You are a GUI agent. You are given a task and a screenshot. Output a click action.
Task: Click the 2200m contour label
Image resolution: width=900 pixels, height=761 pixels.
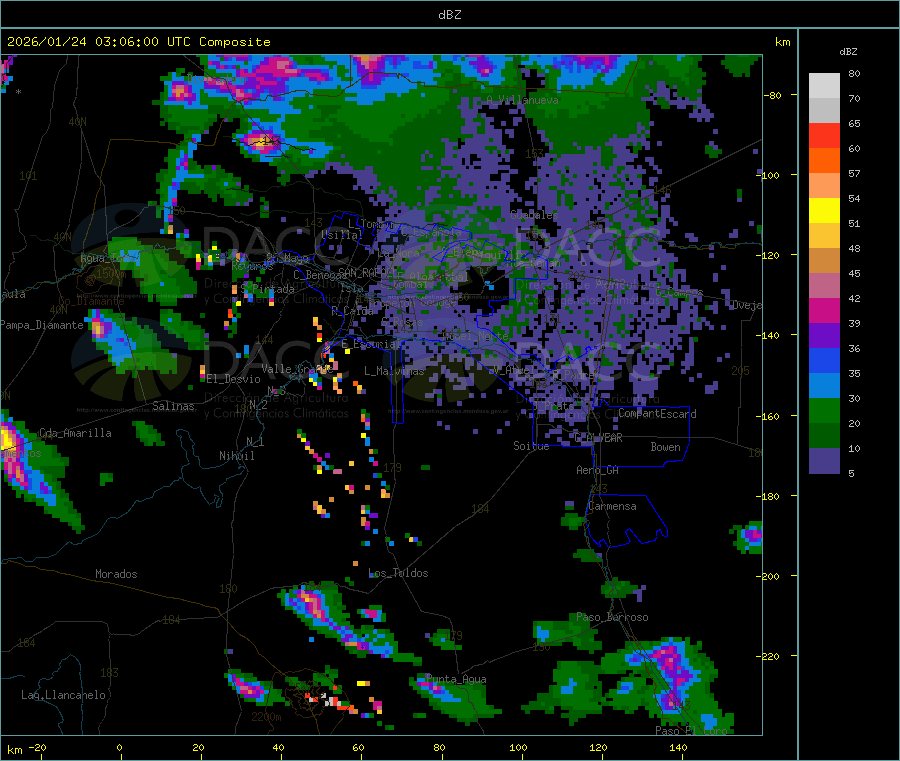click(266, 717)
